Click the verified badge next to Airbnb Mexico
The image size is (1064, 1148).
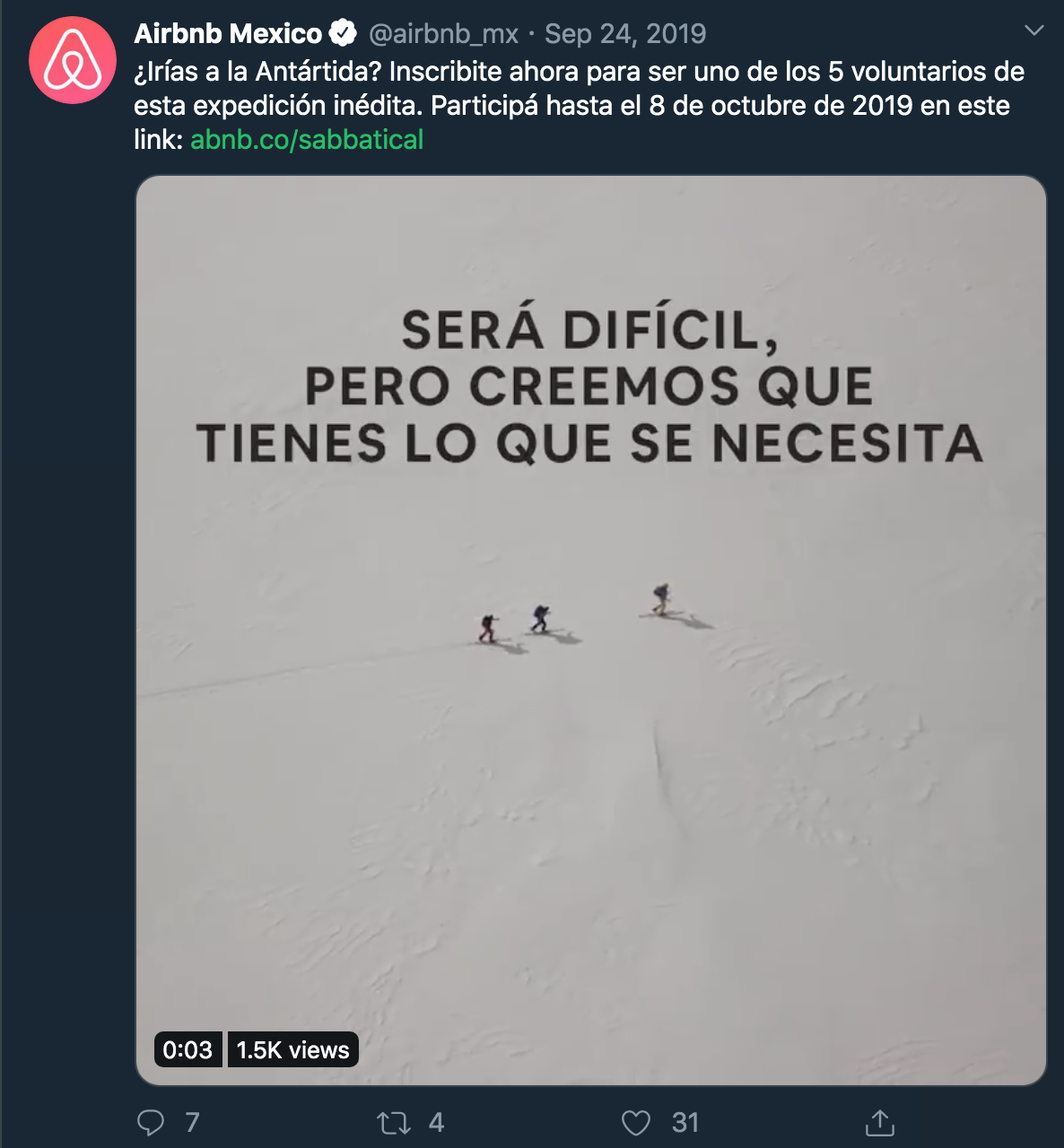point(343,34)
